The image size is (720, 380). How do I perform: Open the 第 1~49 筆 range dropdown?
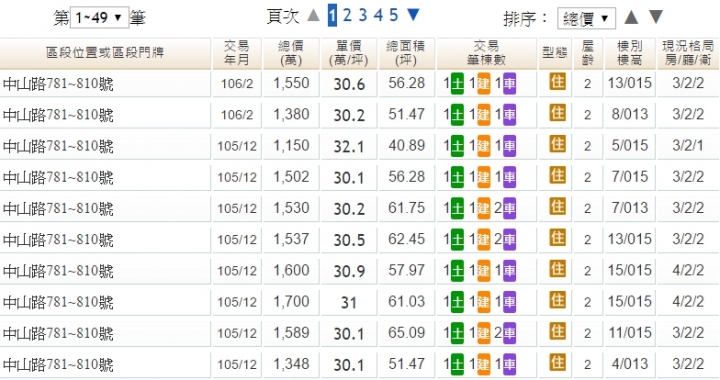point(99,18)
